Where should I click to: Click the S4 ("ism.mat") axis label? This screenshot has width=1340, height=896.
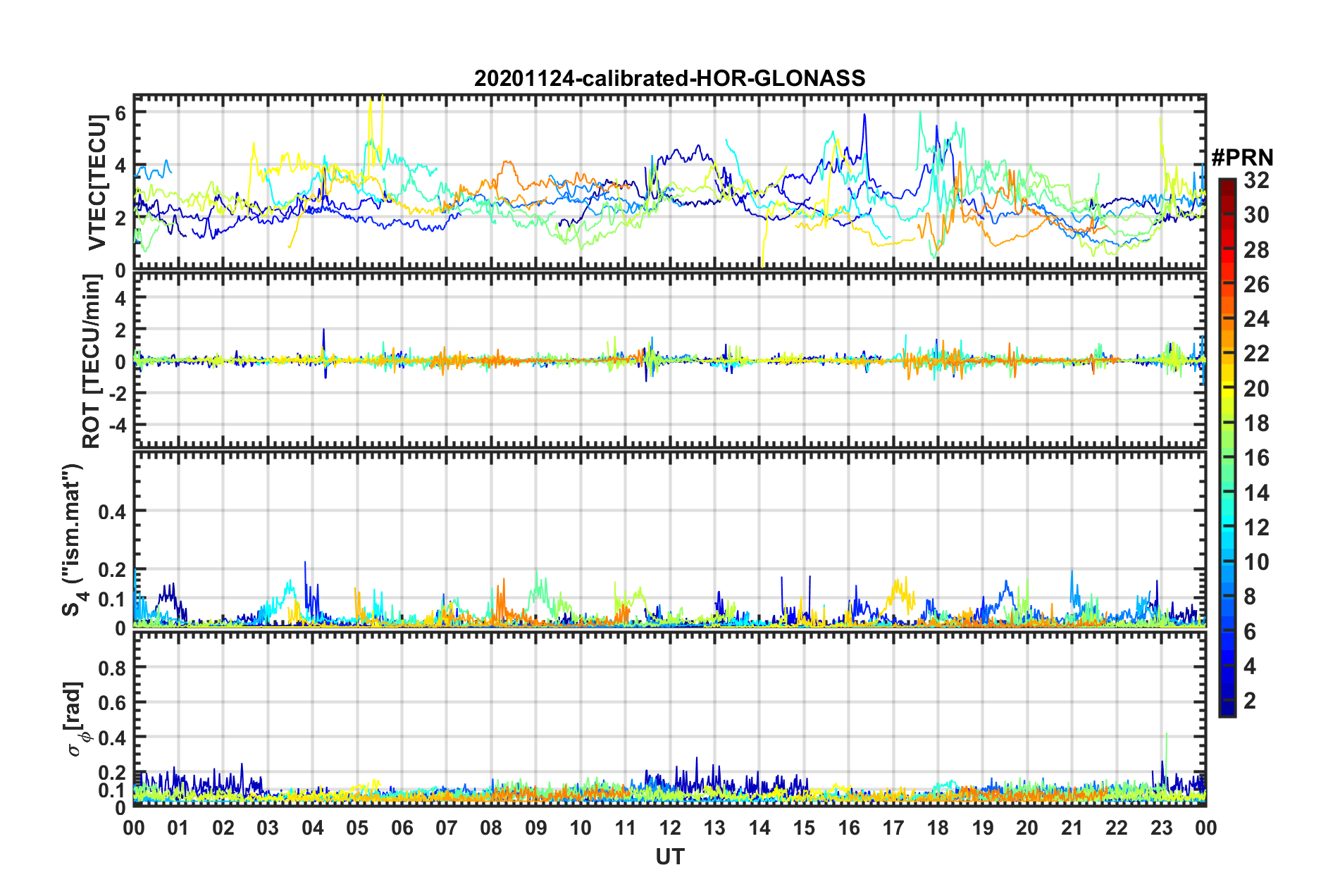point(73,540)
